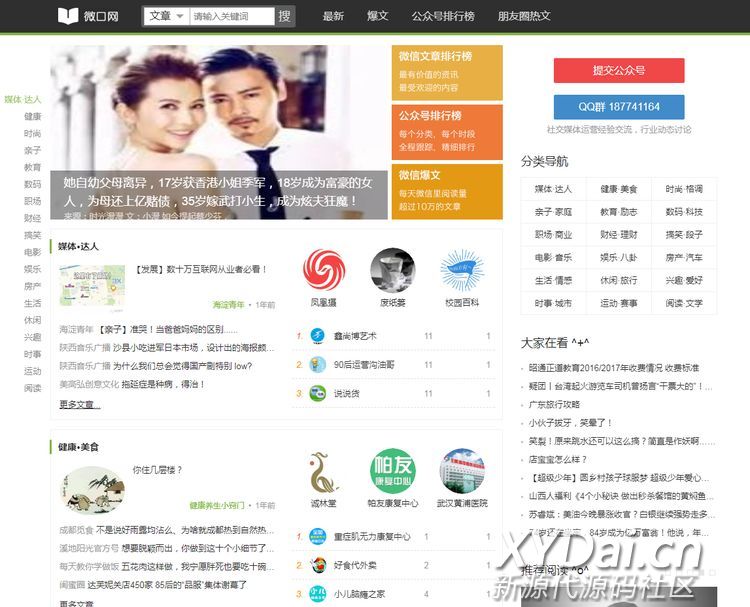Click the 说说货 small avatar icon
750x607 pixels.
coord(318,393)
